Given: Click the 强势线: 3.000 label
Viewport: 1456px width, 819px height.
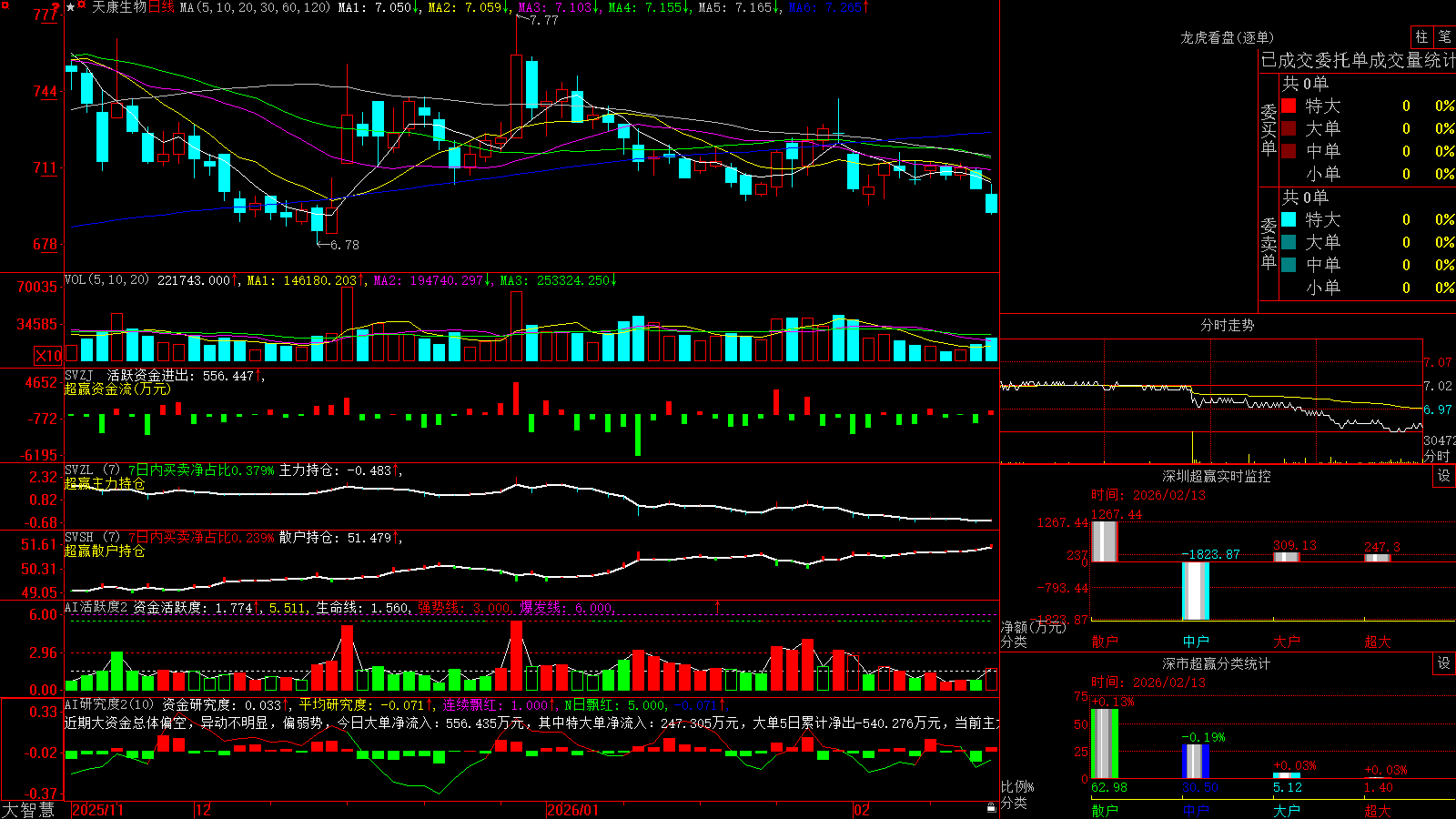Looking at the screenshot, I should click(465, 608).
